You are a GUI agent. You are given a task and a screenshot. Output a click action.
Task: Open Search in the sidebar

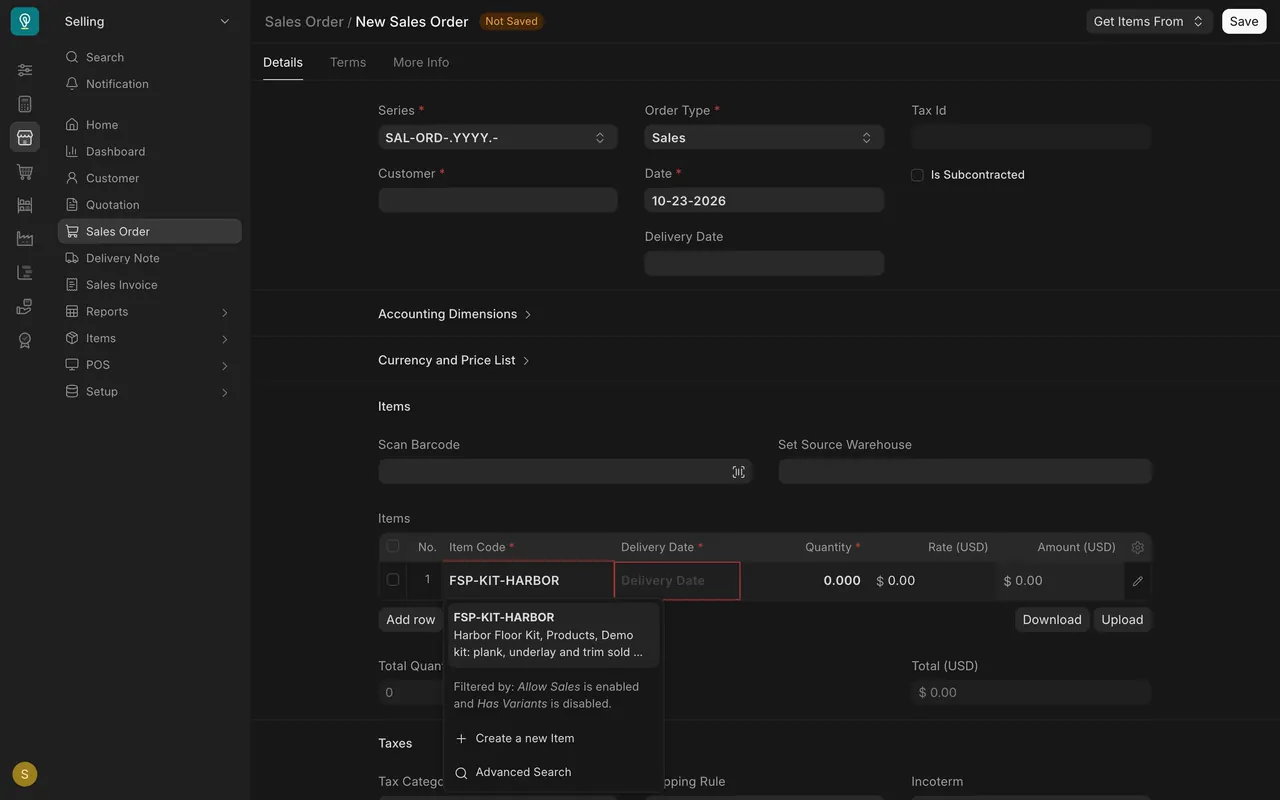[x=150, y=57]
